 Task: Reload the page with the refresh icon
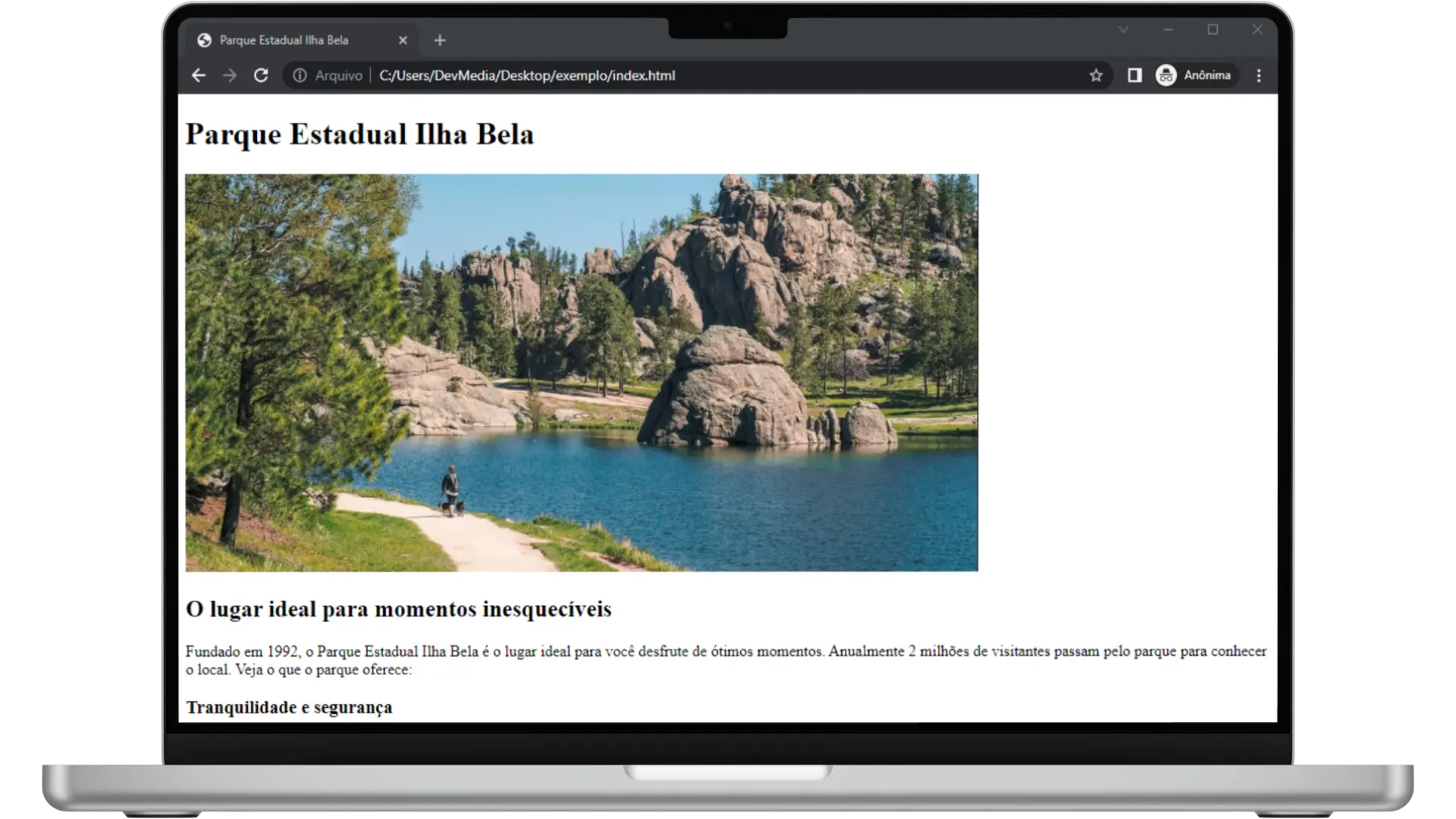(x=261, y=75)
